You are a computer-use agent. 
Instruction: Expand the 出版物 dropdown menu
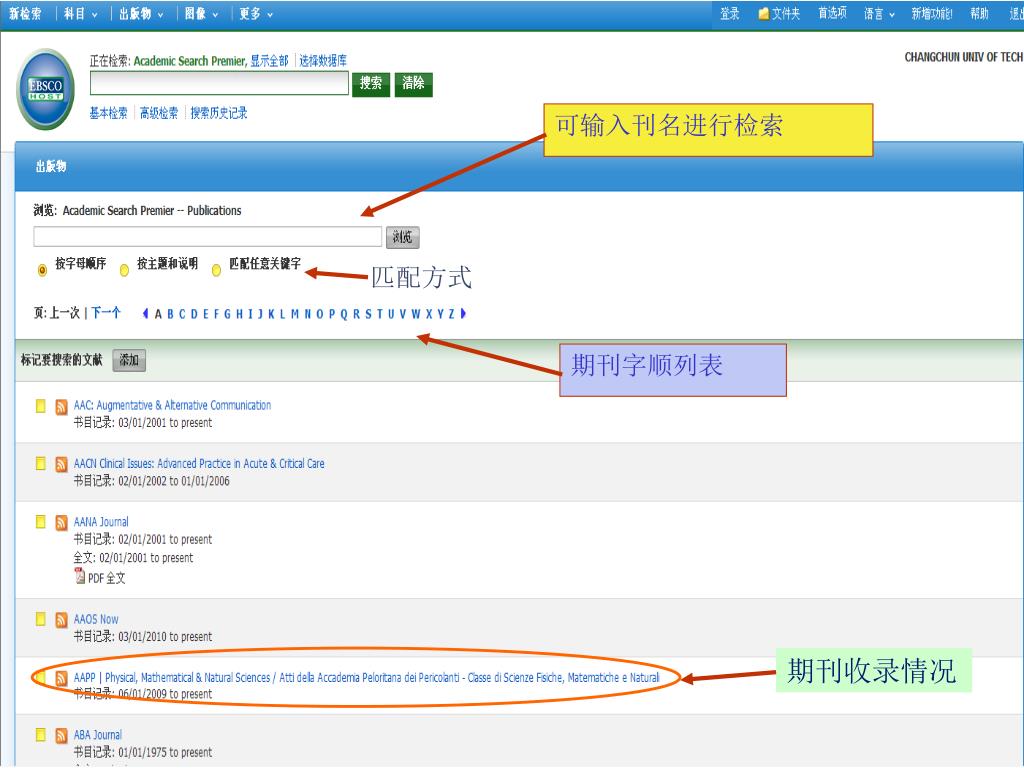click(x=140, y=14)
